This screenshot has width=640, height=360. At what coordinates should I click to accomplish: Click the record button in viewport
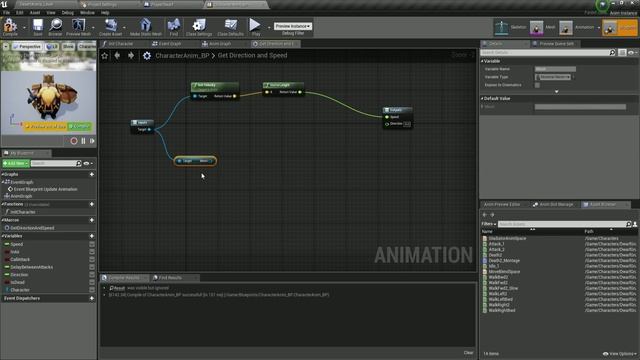pos(74,141)
